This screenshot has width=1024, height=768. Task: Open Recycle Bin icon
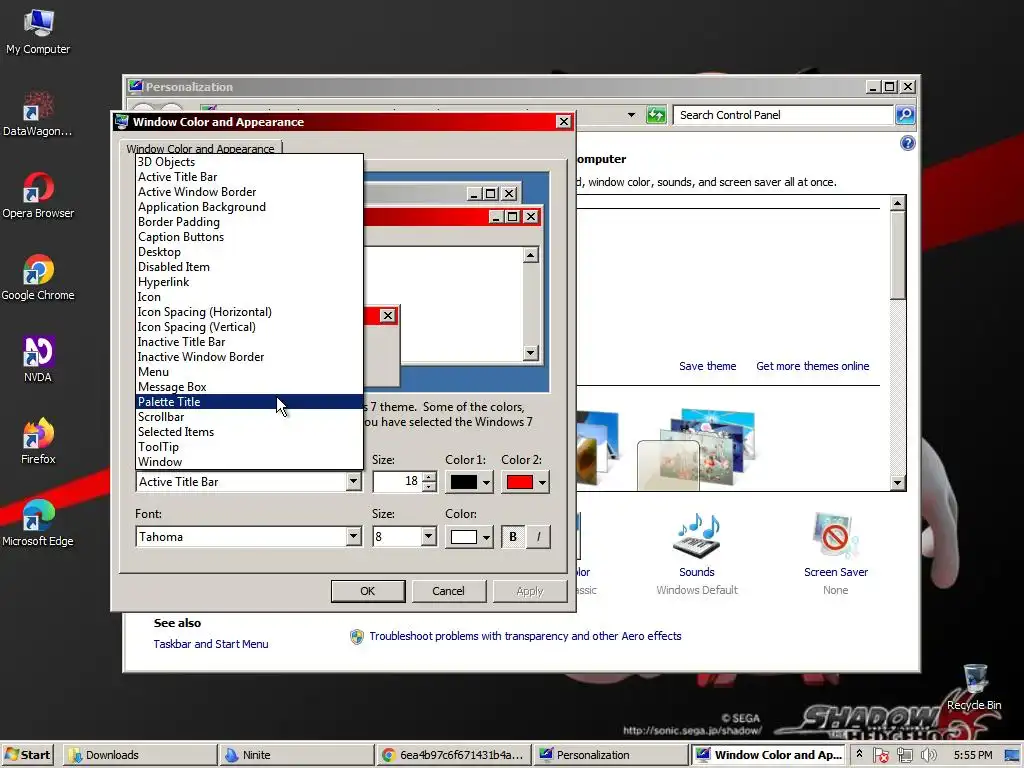pyautogui.click(x=974, y=687)
